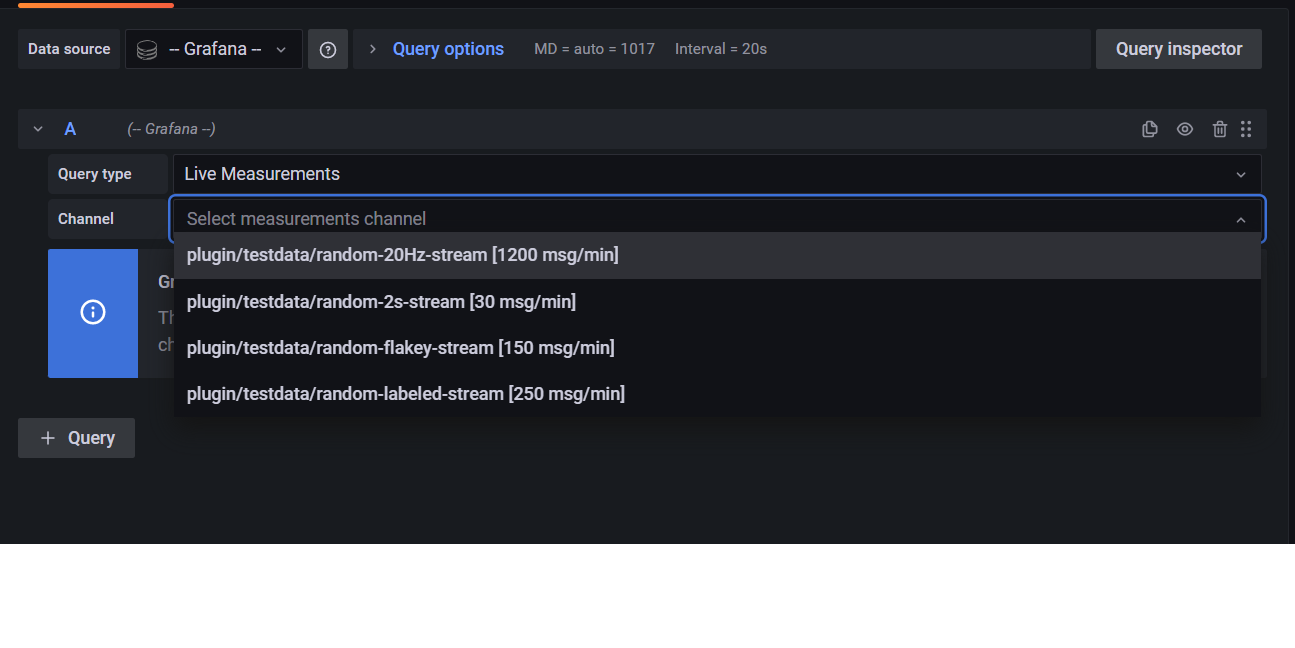Open the Query inspector

(x=1179, y=49)
